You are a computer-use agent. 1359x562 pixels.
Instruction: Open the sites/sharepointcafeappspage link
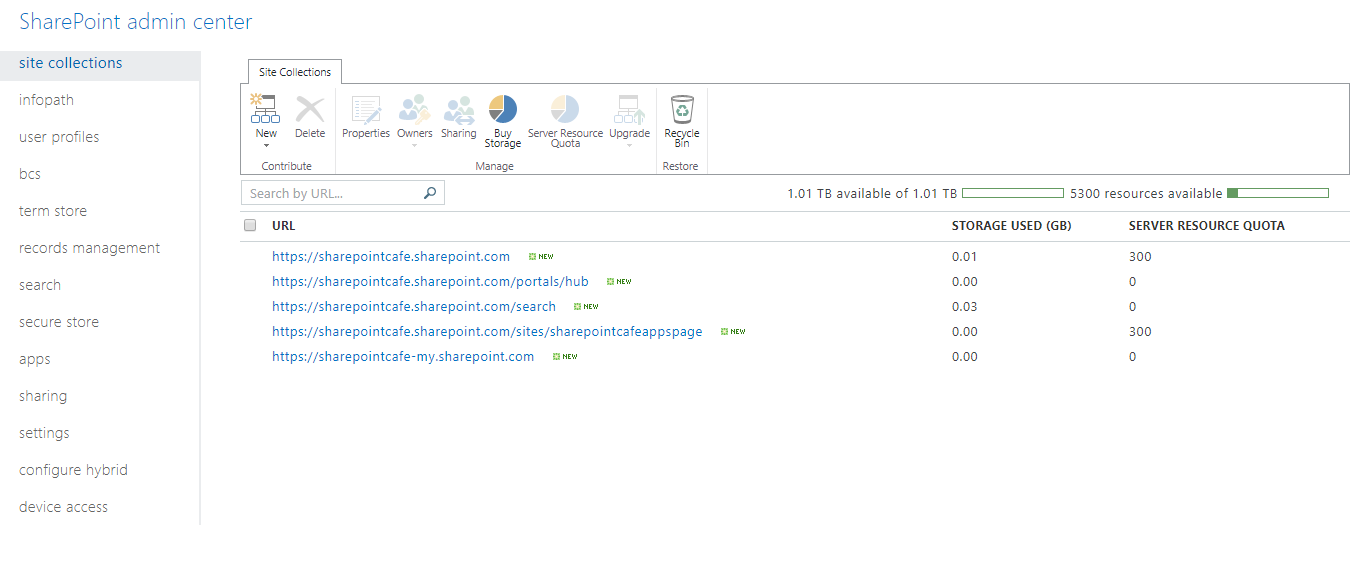[x=487, y=332]
